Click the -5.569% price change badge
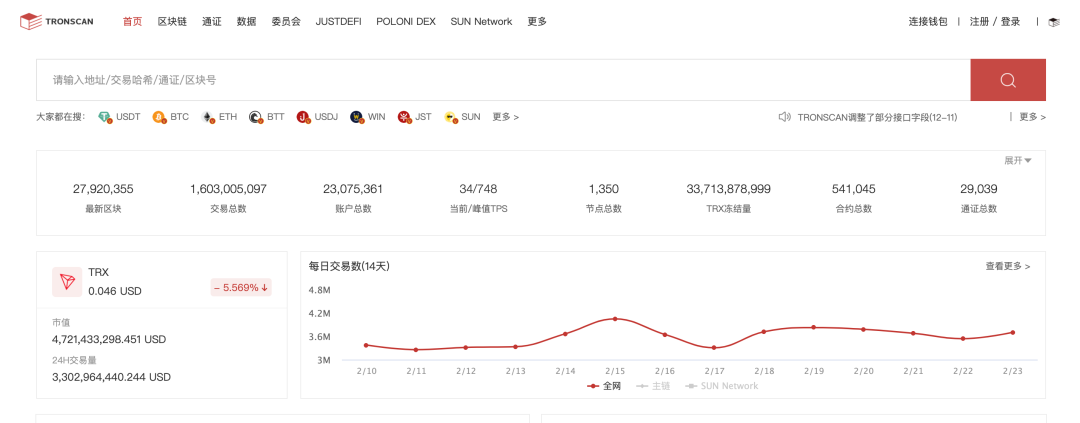 click(241, 288)
